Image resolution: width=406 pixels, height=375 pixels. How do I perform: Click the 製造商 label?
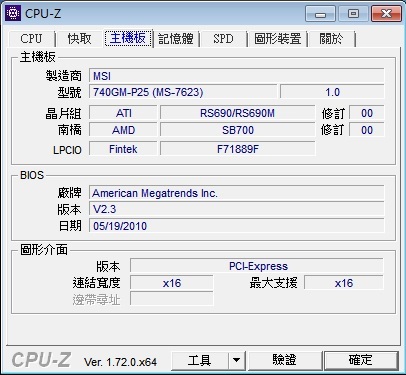point(64,76)
